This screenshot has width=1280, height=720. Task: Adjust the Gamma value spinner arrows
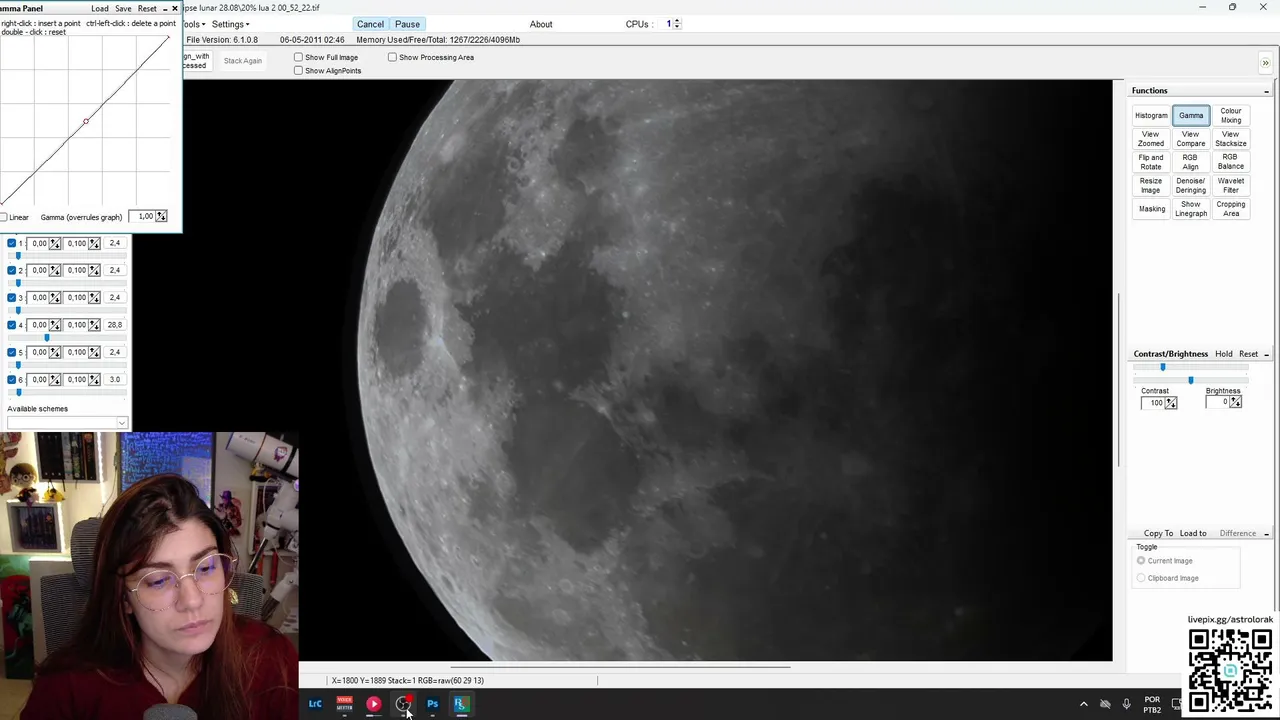[x=161, y=217]
